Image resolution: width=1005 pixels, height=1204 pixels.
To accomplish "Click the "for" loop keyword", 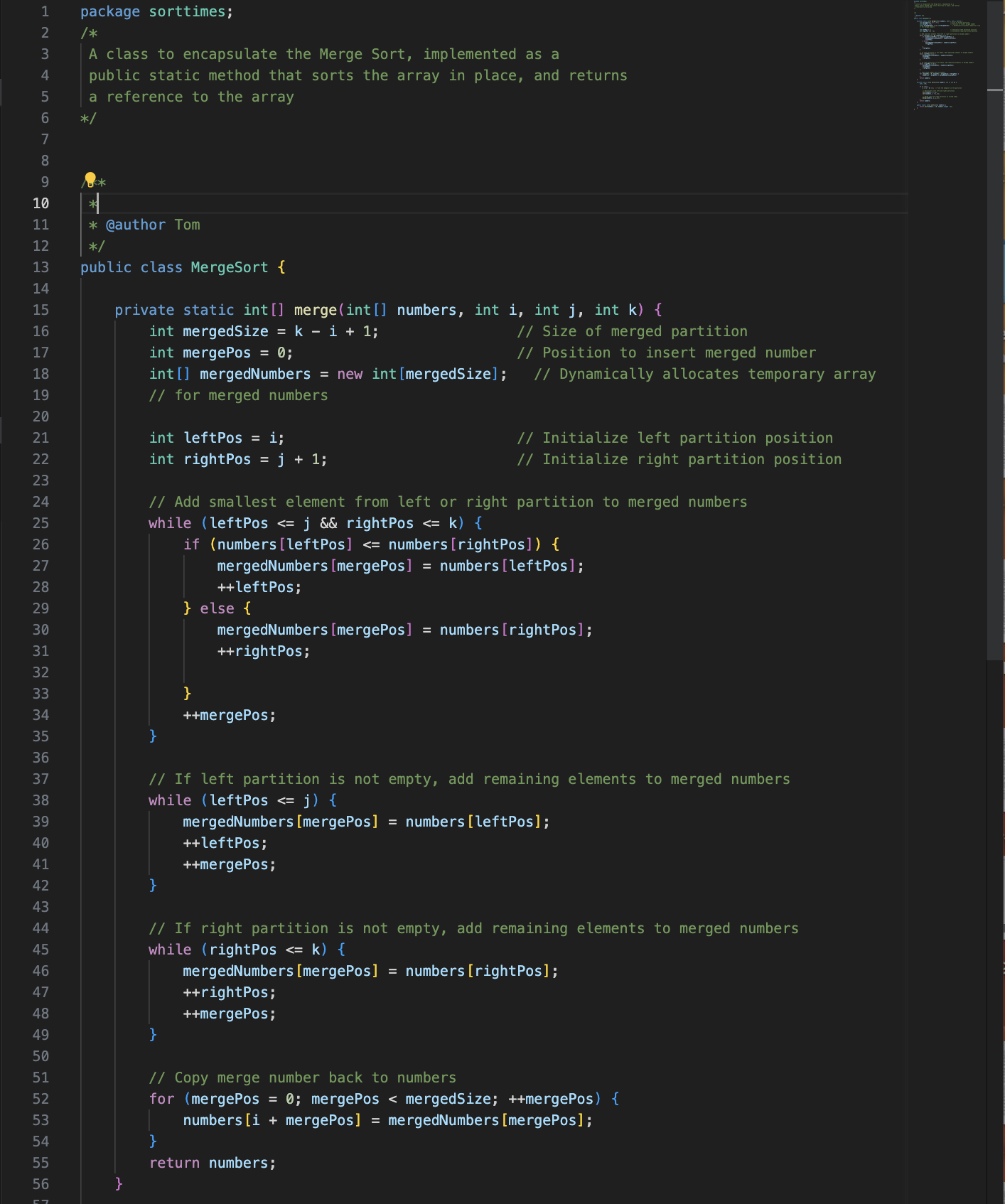I will pyautogui.click(x=162, y=1099).
